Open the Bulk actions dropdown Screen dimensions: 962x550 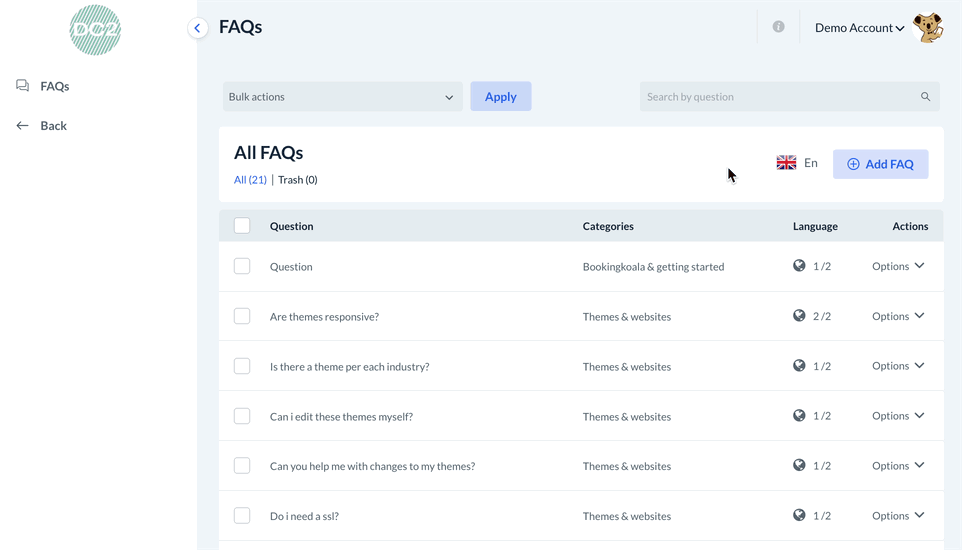tap(342, 97)
